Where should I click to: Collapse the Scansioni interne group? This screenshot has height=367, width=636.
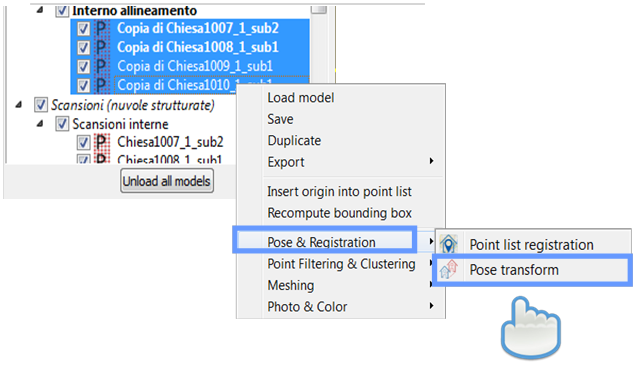click(x=40, y=123)
